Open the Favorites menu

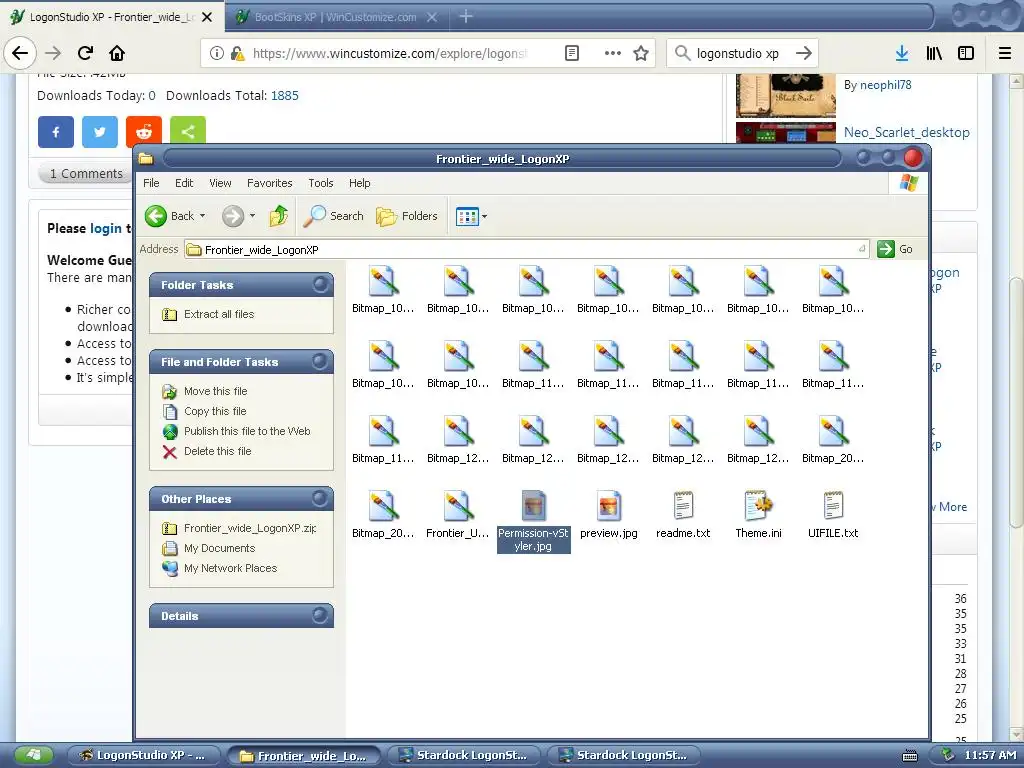click(269, 183)
